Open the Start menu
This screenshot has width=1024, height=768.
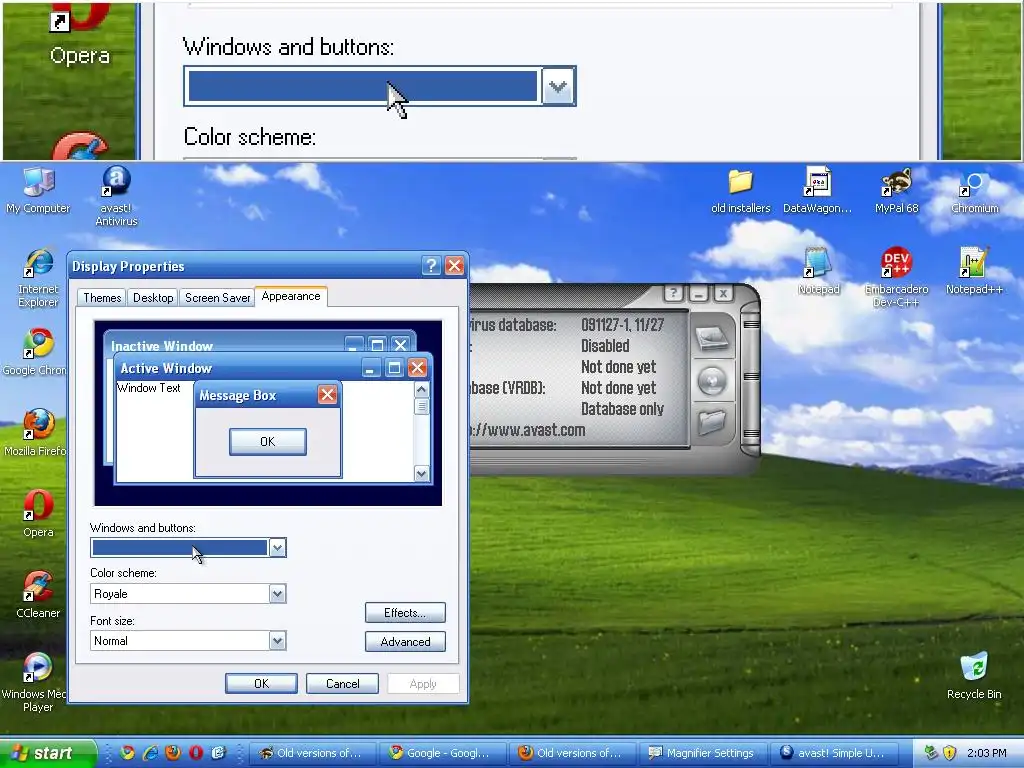point(48,753)
